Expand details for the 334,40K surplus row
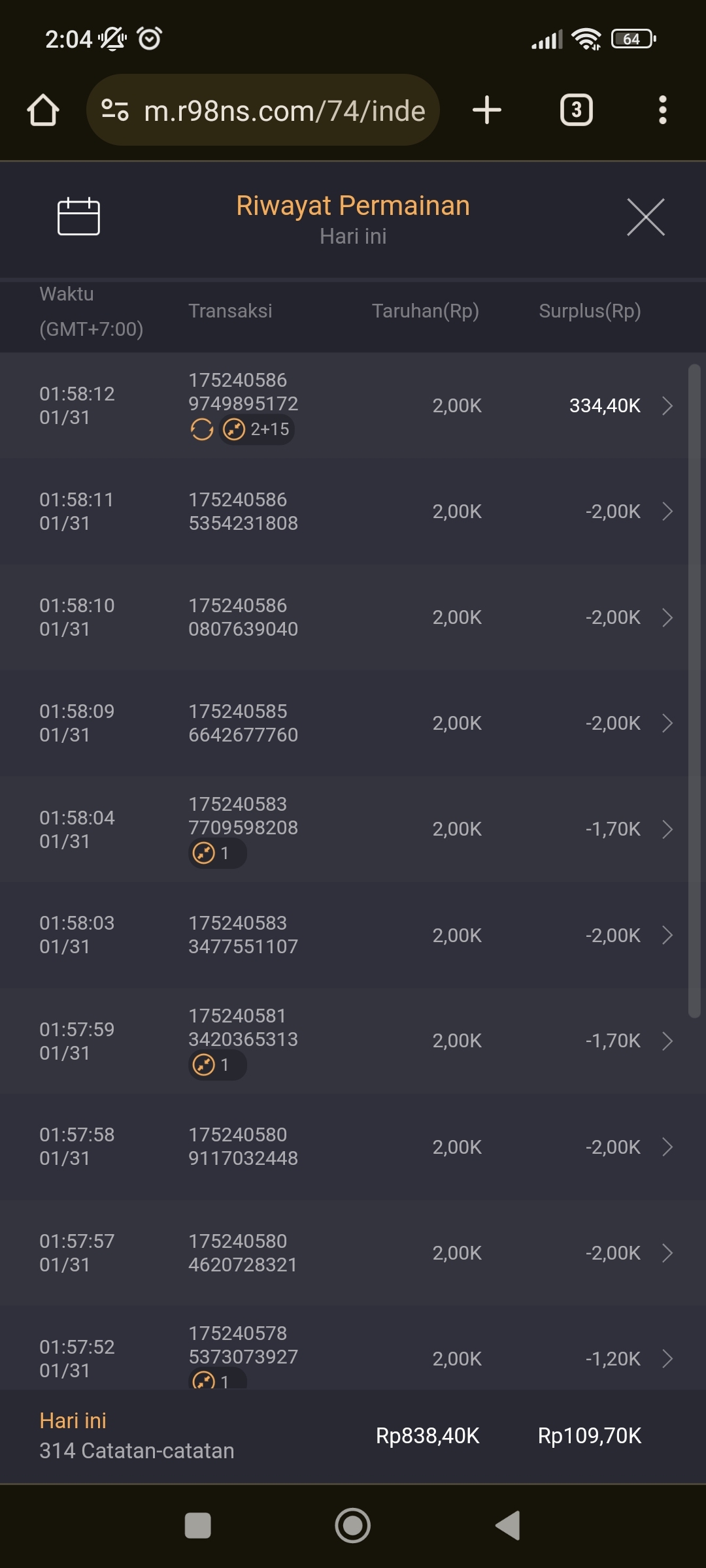This screenshot has height=1568, width=706. pyautogui.click(x=667, y=406)
